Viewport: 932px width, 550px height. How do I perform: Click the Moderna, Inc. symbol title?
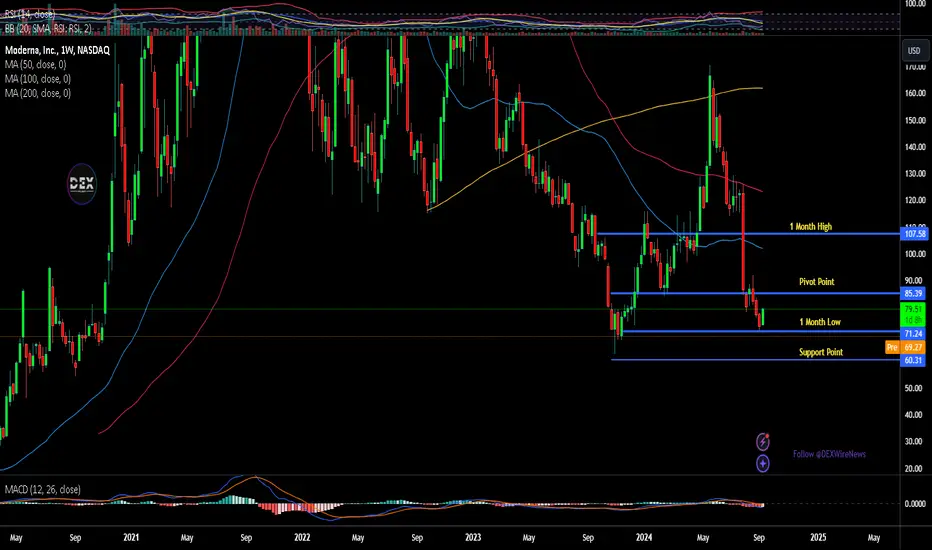[57, 51]
